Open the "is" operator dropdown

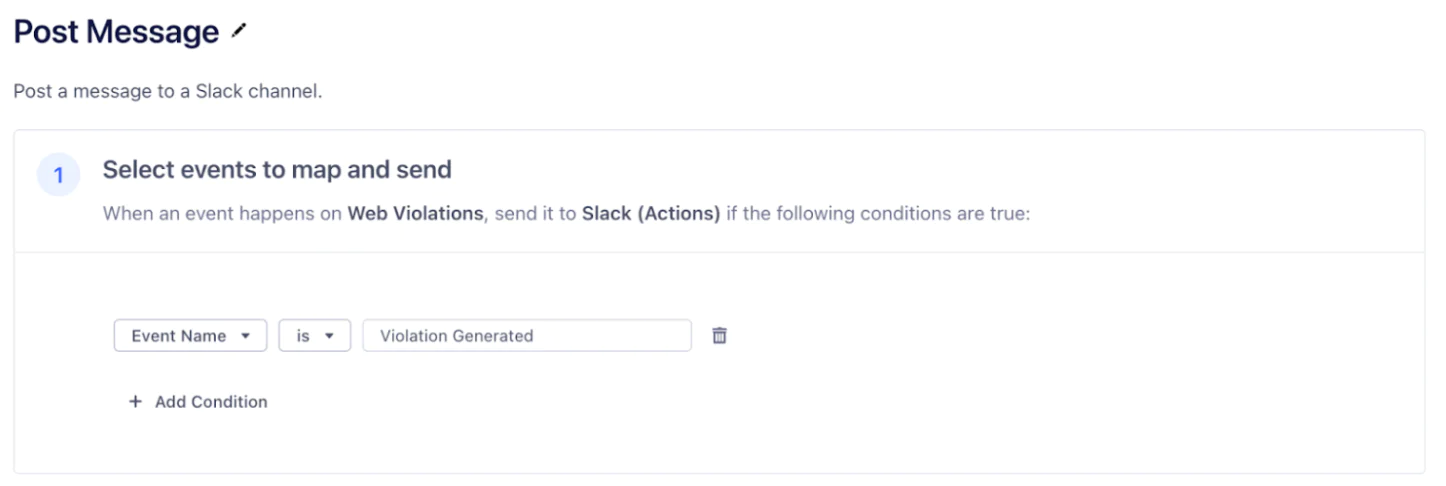[x=314, y=336]
